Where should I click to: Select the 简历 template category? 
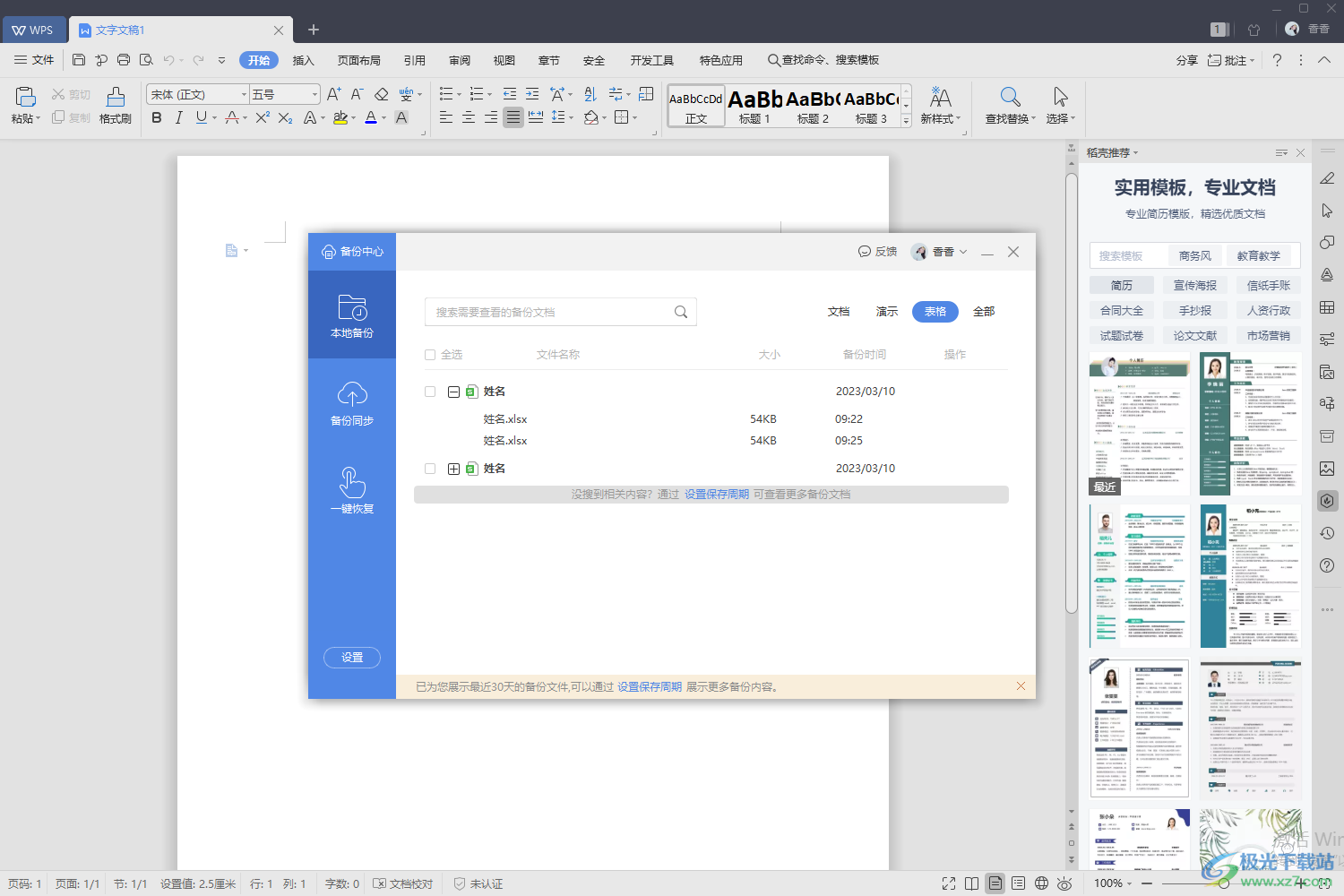point(1122,286)
